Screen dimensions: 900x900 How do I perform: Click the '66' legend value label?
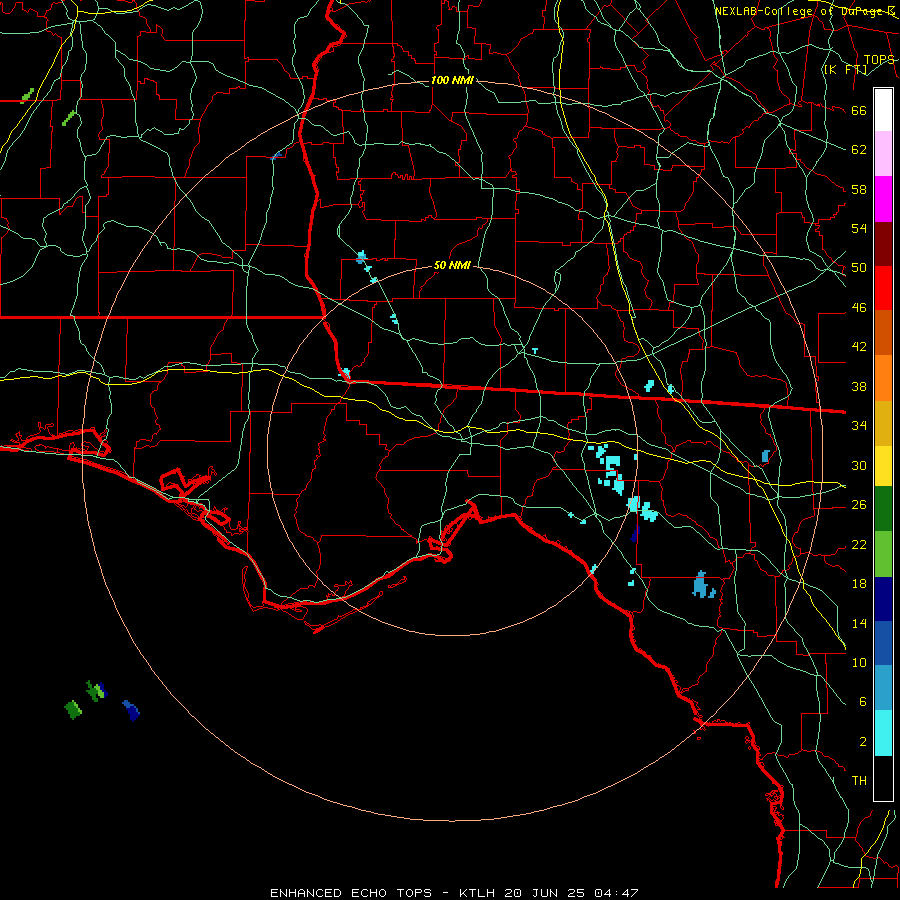pyautogui.click(x=859, y=110)
